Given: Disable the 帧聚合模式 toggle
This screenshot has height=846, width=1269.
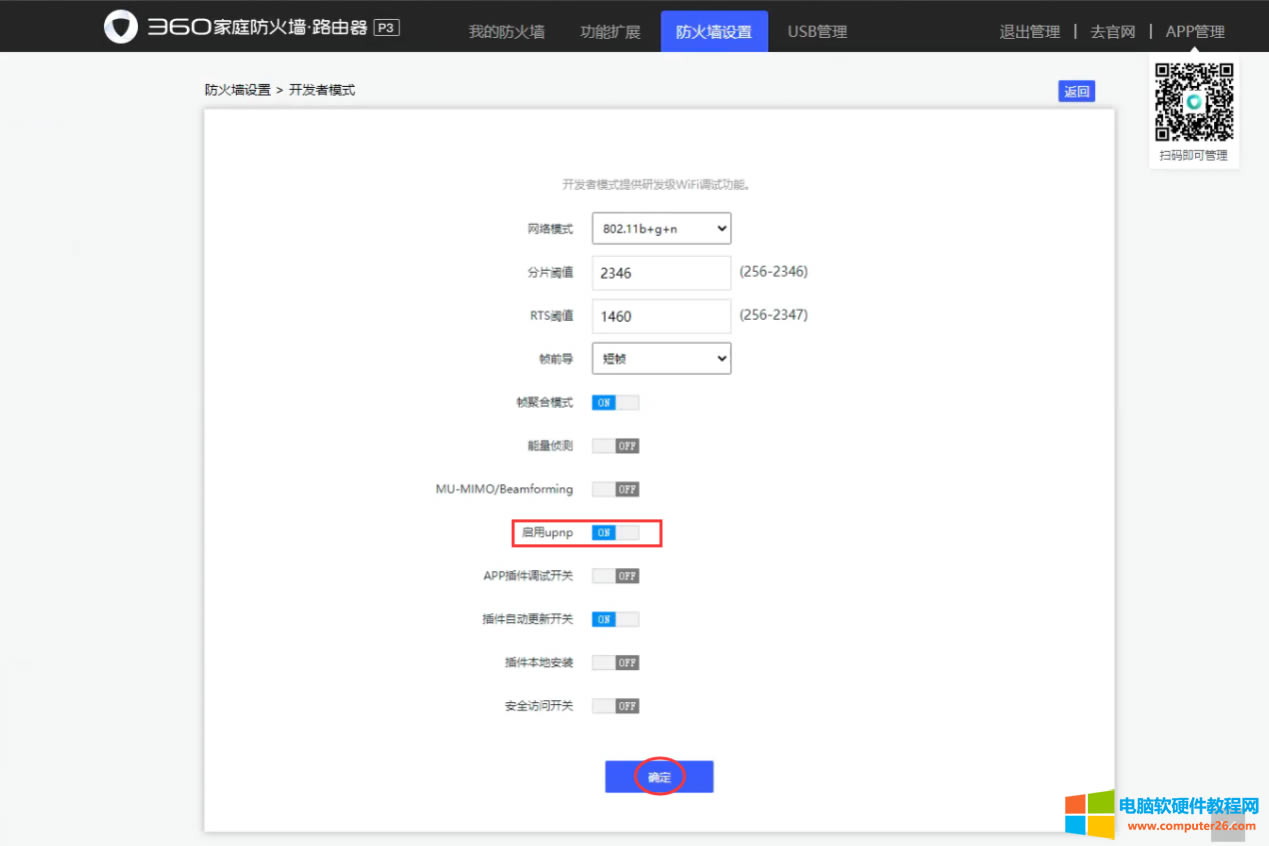Looking at the screenshot, I should tap(615, 402).
